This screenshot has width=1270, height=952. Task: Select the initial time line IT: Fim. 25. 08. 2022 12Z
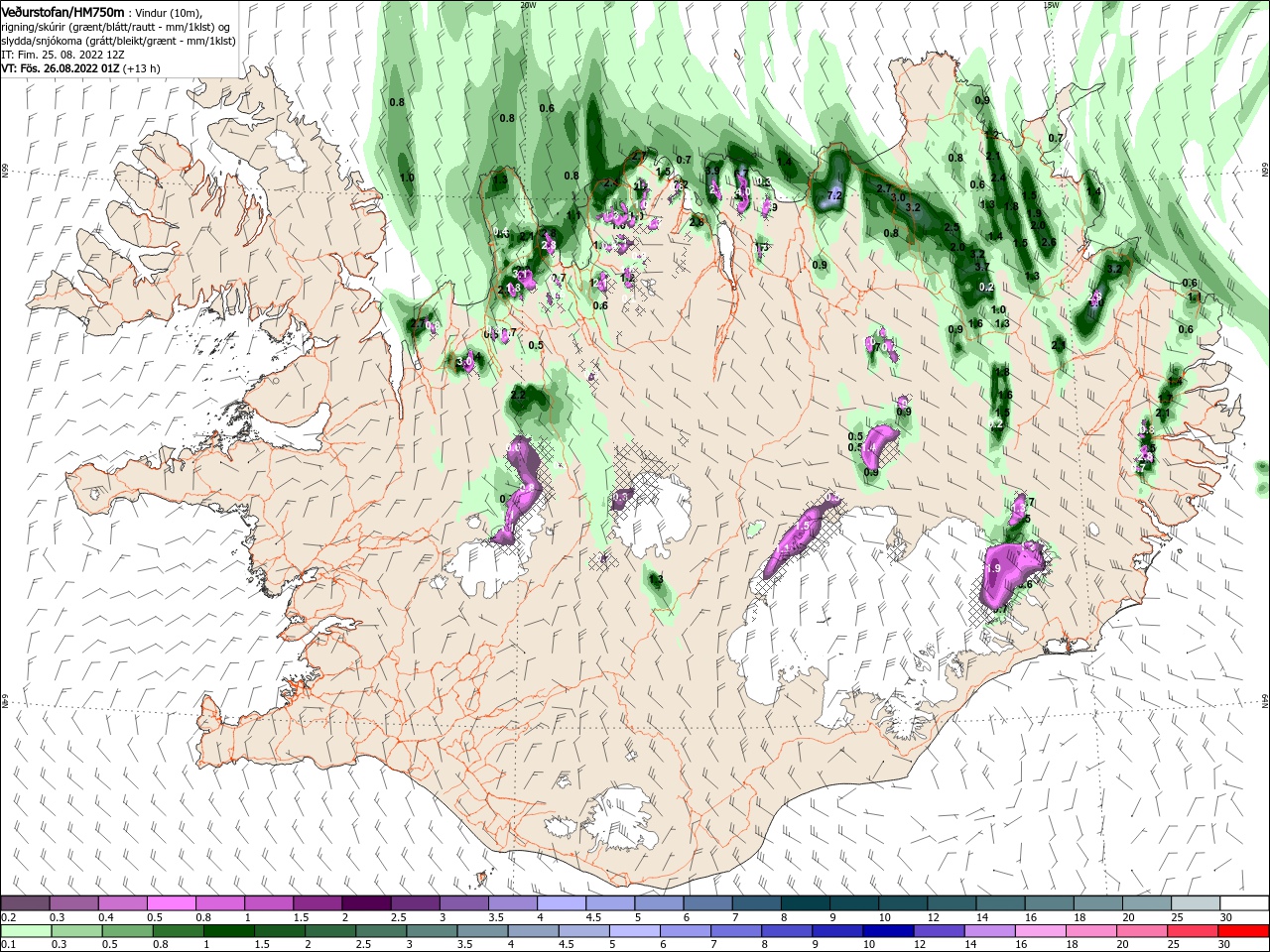click(63, 55)
